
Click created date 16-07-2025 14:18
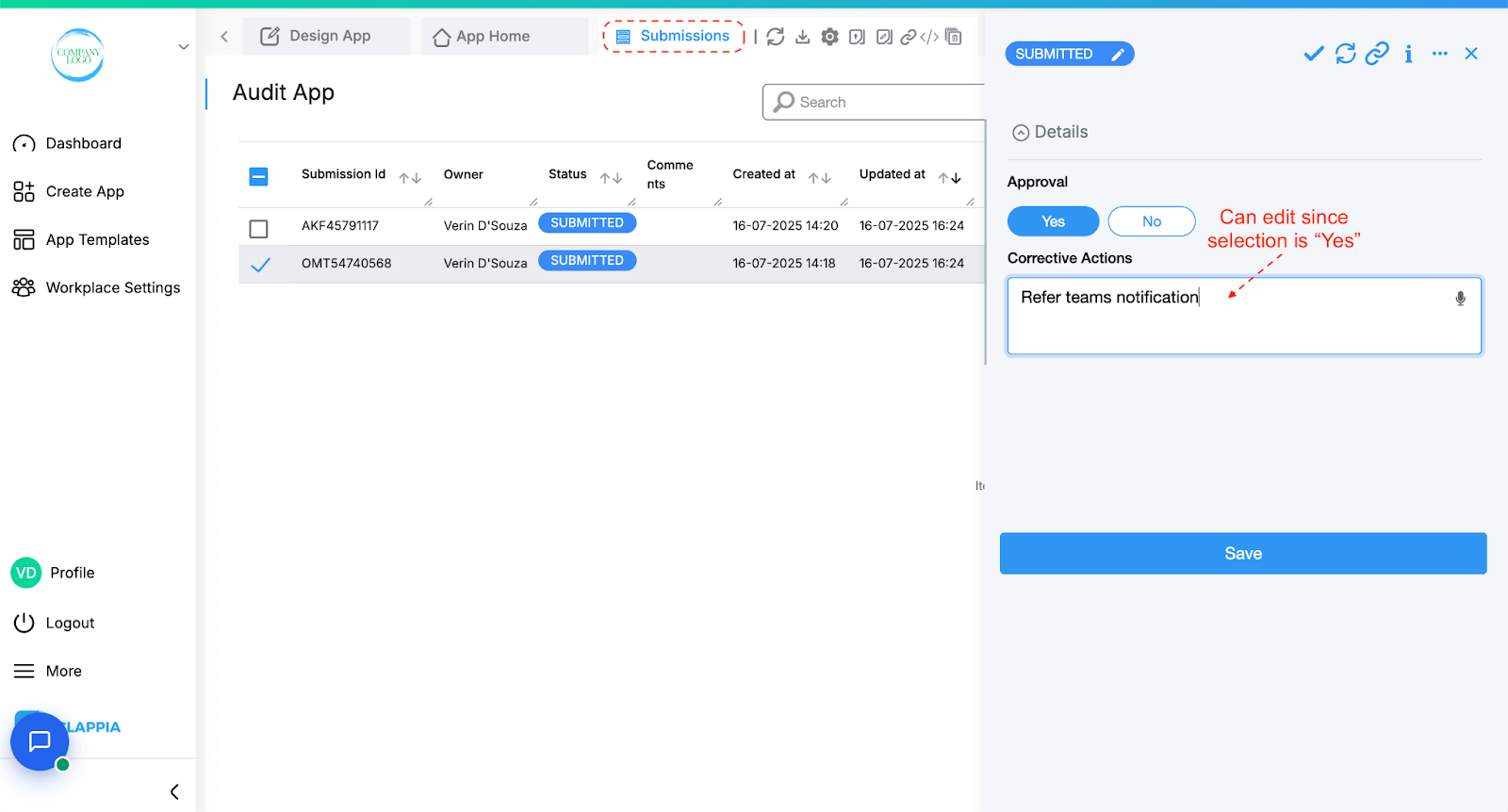point(784,264)
